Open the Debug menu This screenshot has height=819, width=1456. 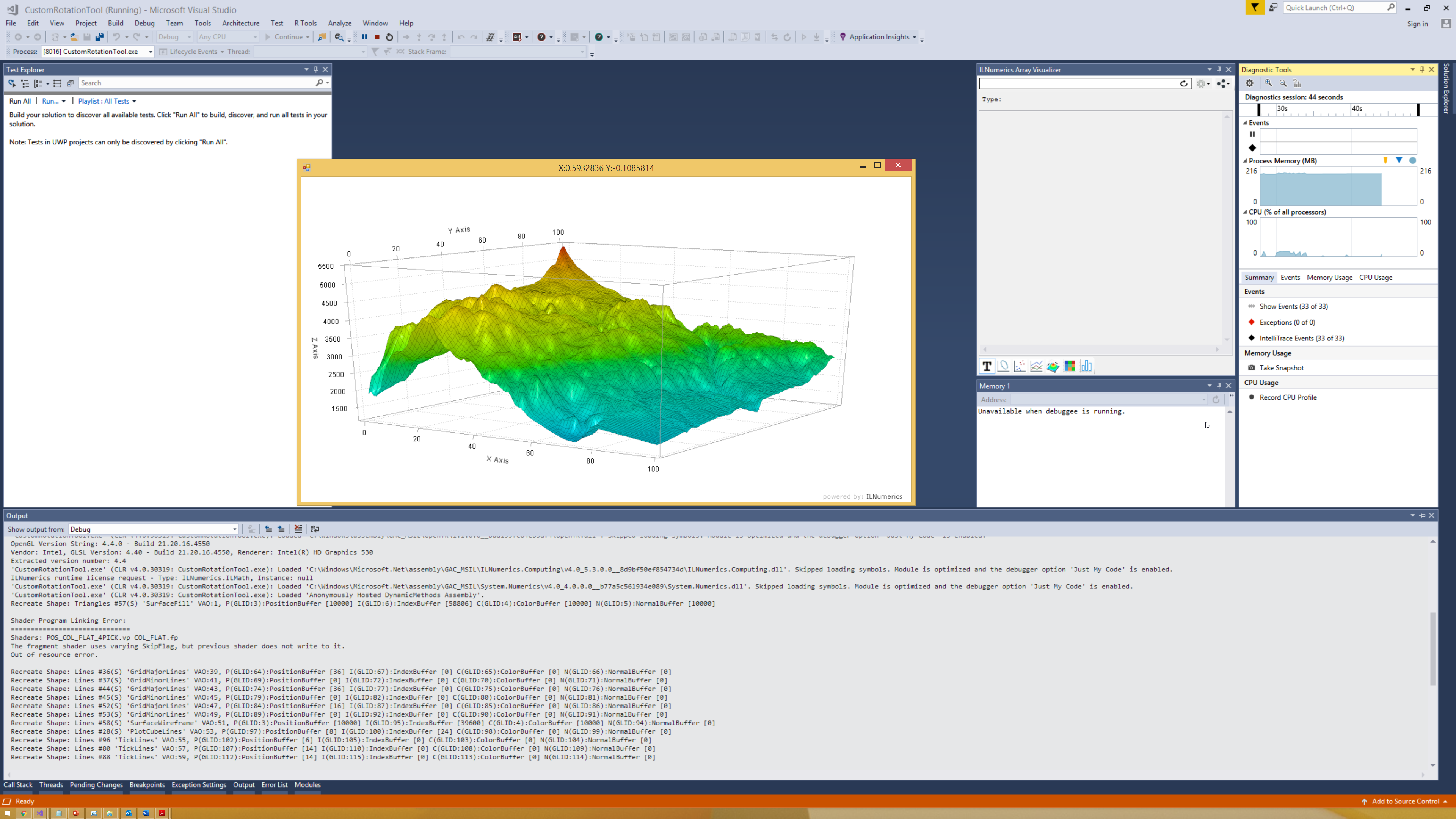(x=144, y=23)
